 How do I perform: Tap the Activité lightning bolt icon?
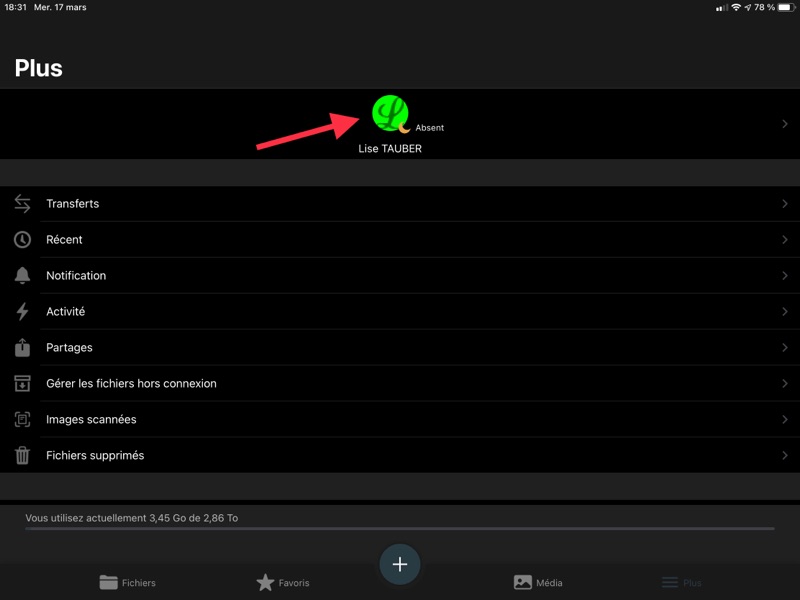point(22,312)
